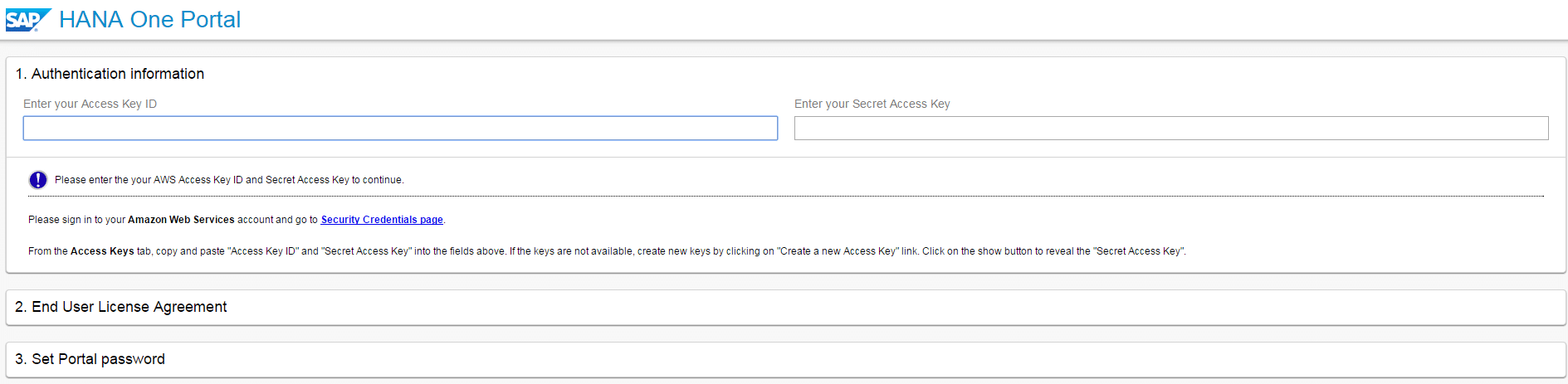
Task: Click the 'Create a new Access Key' instruction text
Action: (838, 251)
